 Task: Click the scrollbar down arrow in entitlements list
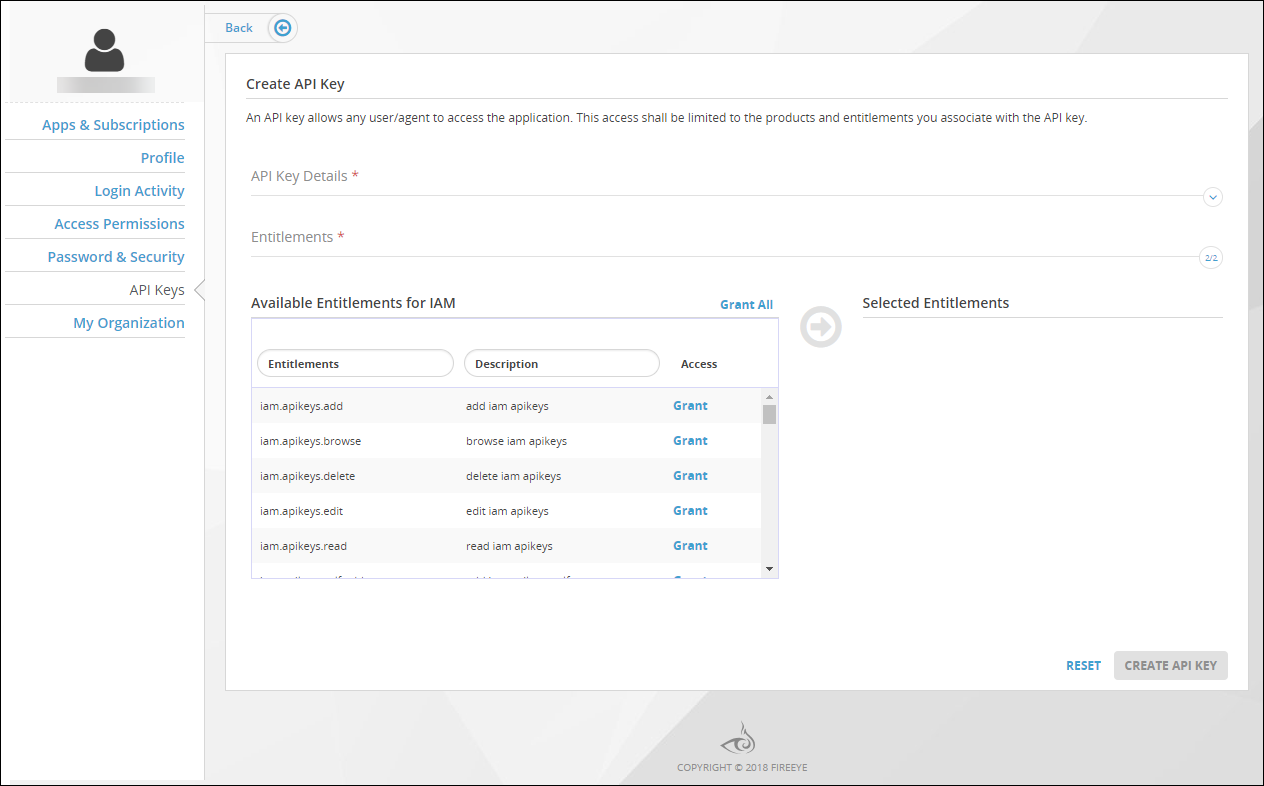pyautogui.click(x=769, y=569)
